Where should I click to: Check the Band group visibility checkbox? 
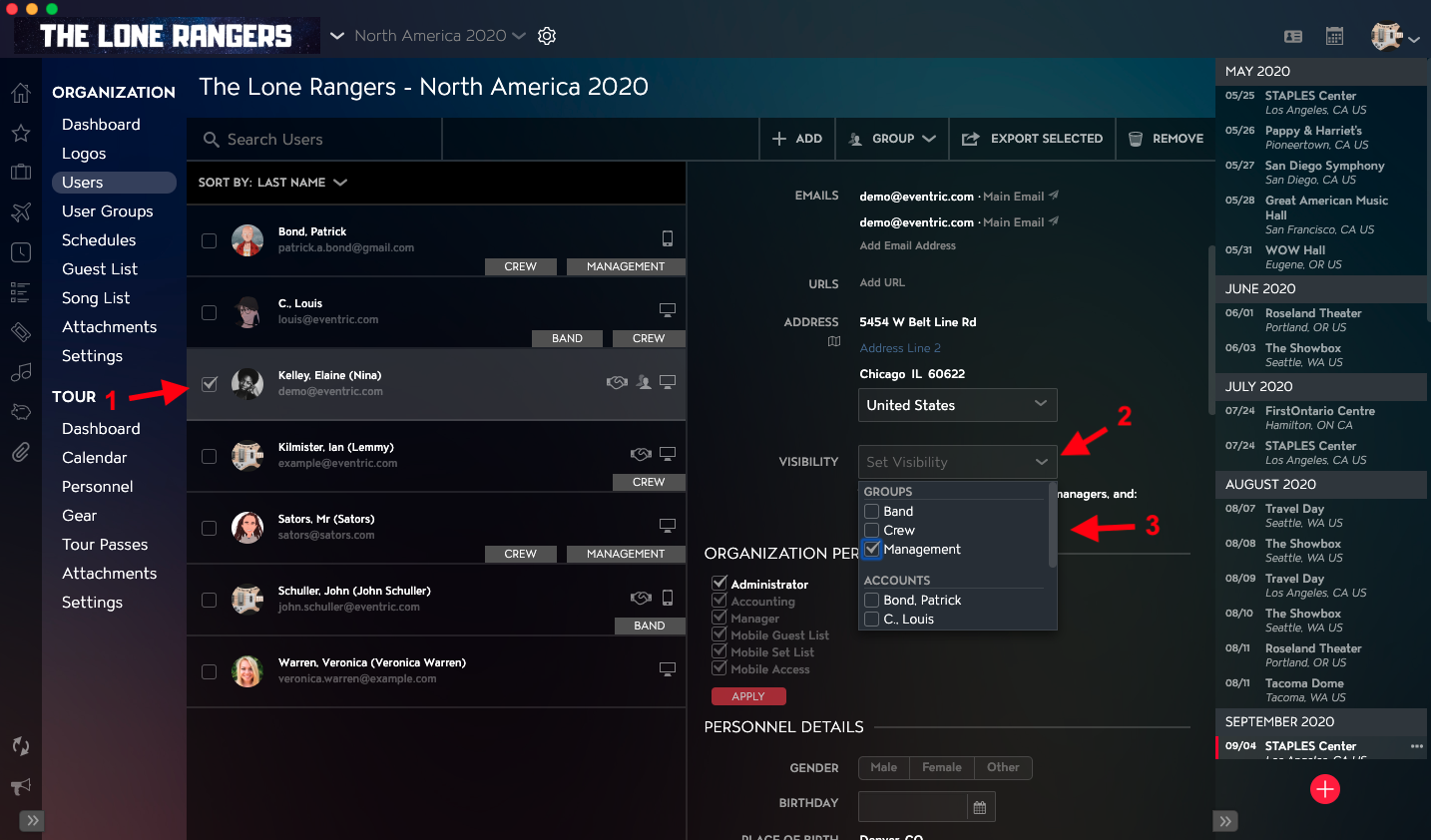(x=872, y=512)
